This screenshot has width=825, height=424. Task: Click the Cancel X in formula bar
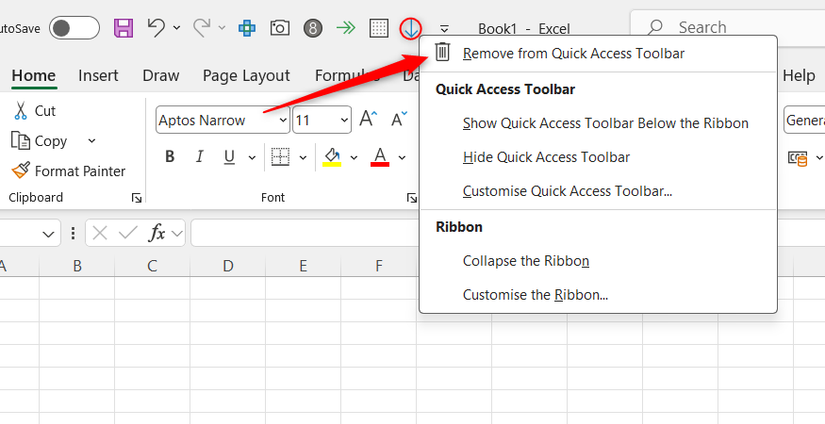point(100,233)
